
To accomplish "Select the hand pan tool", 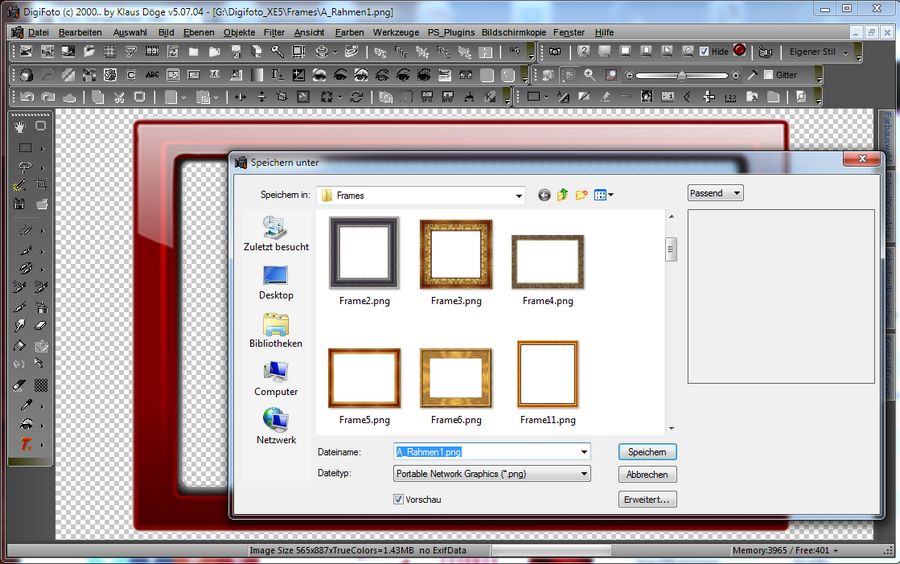I will (x=22, y=127).
